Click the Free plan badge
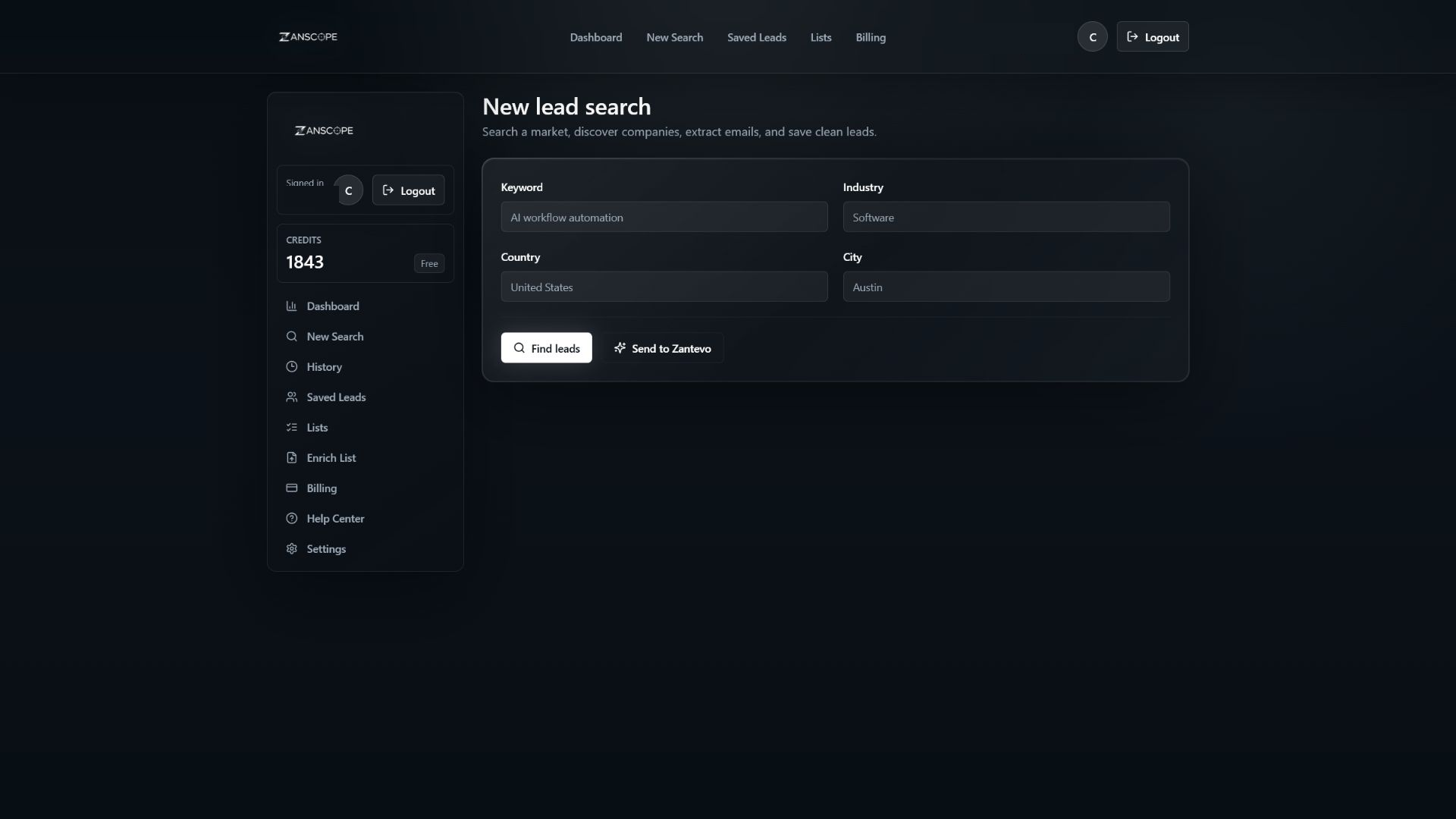Image resolution: width=1456 pixels, height=819 pixels. [429, 264]
